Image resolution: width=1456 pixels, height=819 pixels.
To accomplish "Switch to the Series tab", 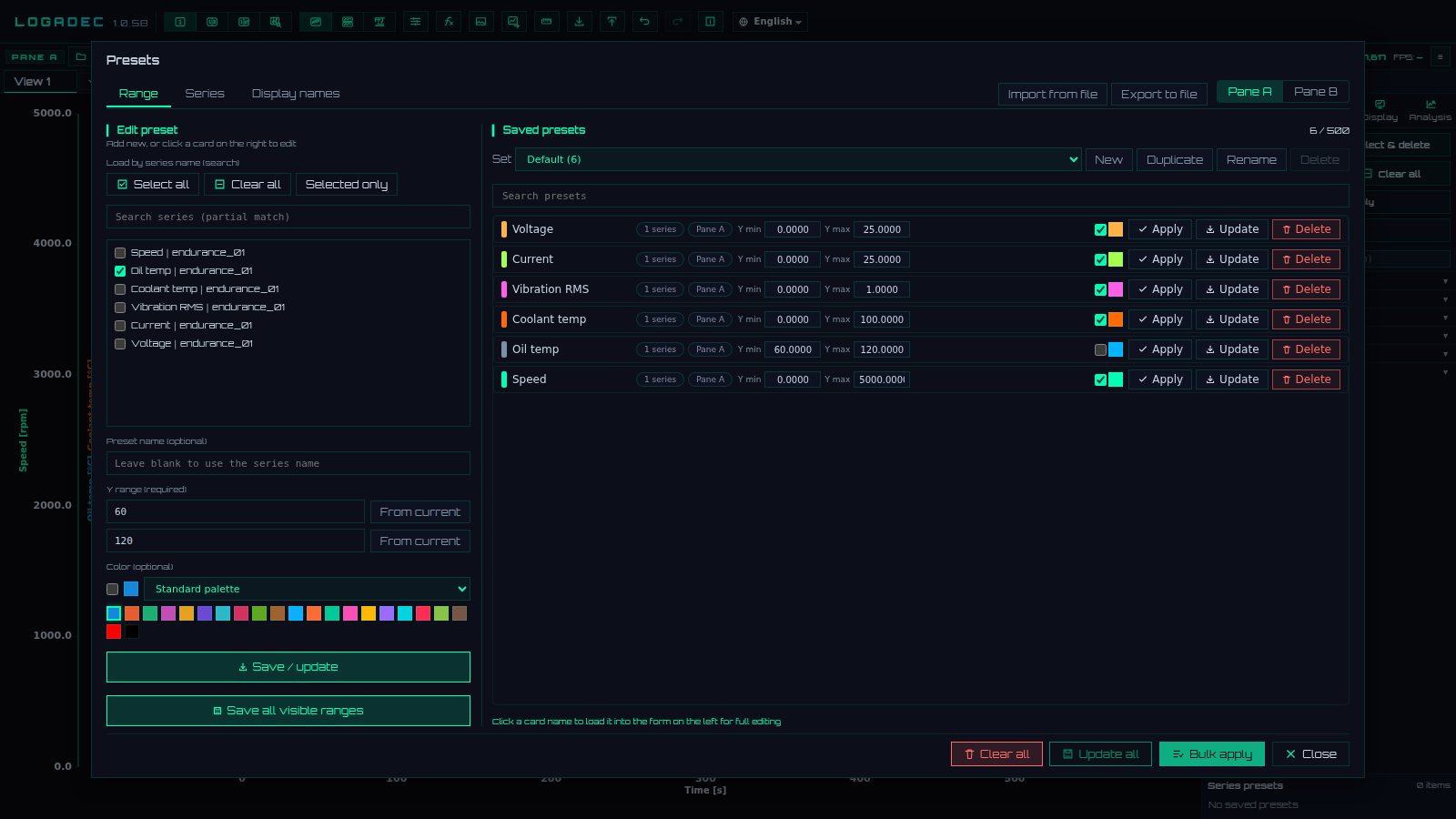I will (205, 94).
